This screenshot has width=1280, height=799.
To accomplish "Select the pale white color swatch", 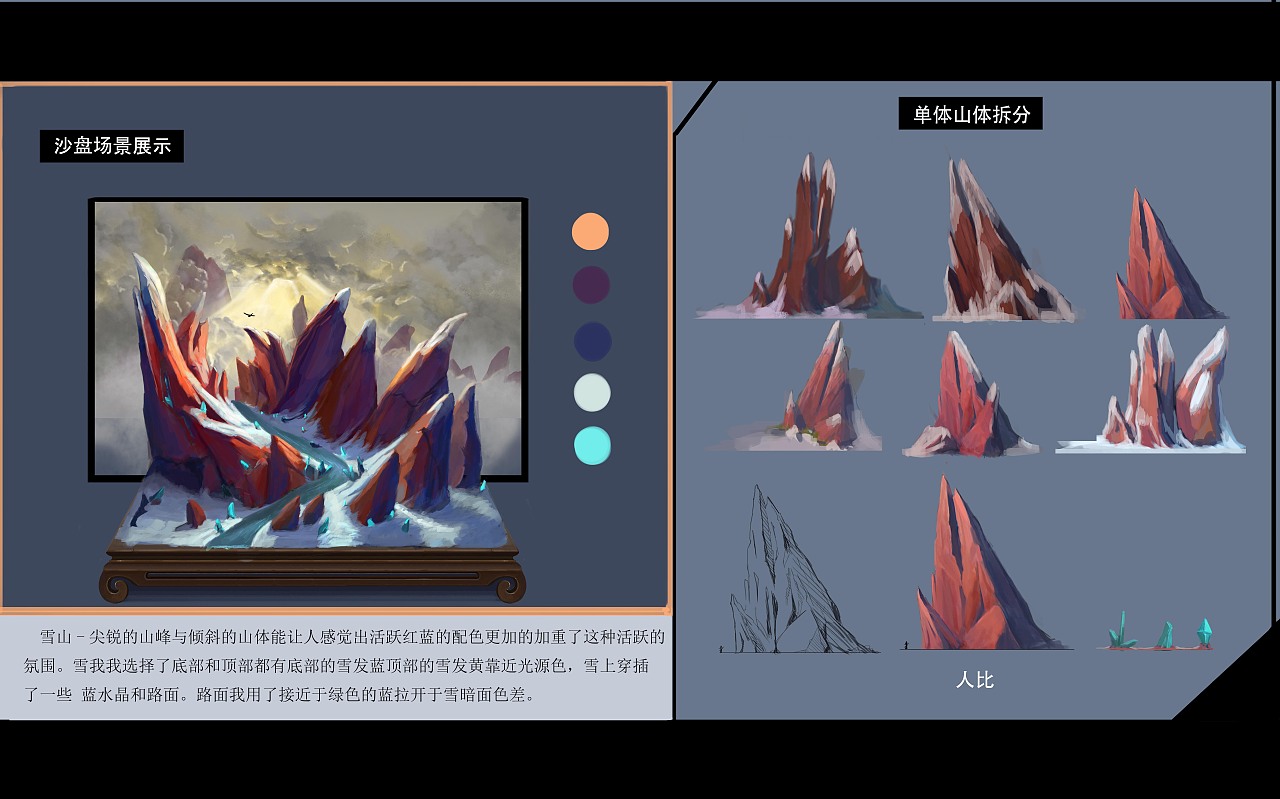I will coord(590,393).
